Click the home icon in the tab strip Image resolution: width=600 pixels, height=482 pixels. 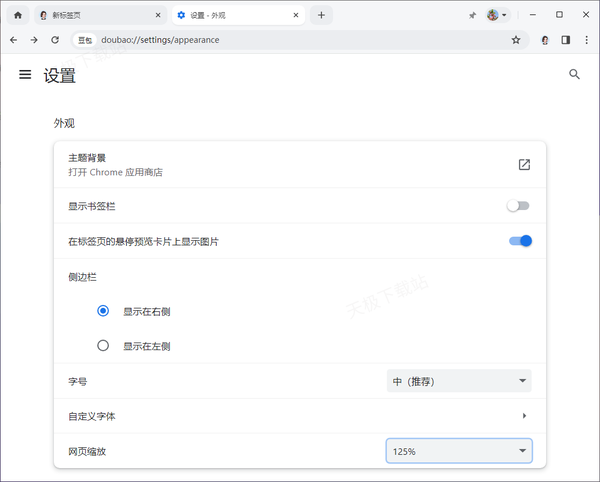pos(18,15)
